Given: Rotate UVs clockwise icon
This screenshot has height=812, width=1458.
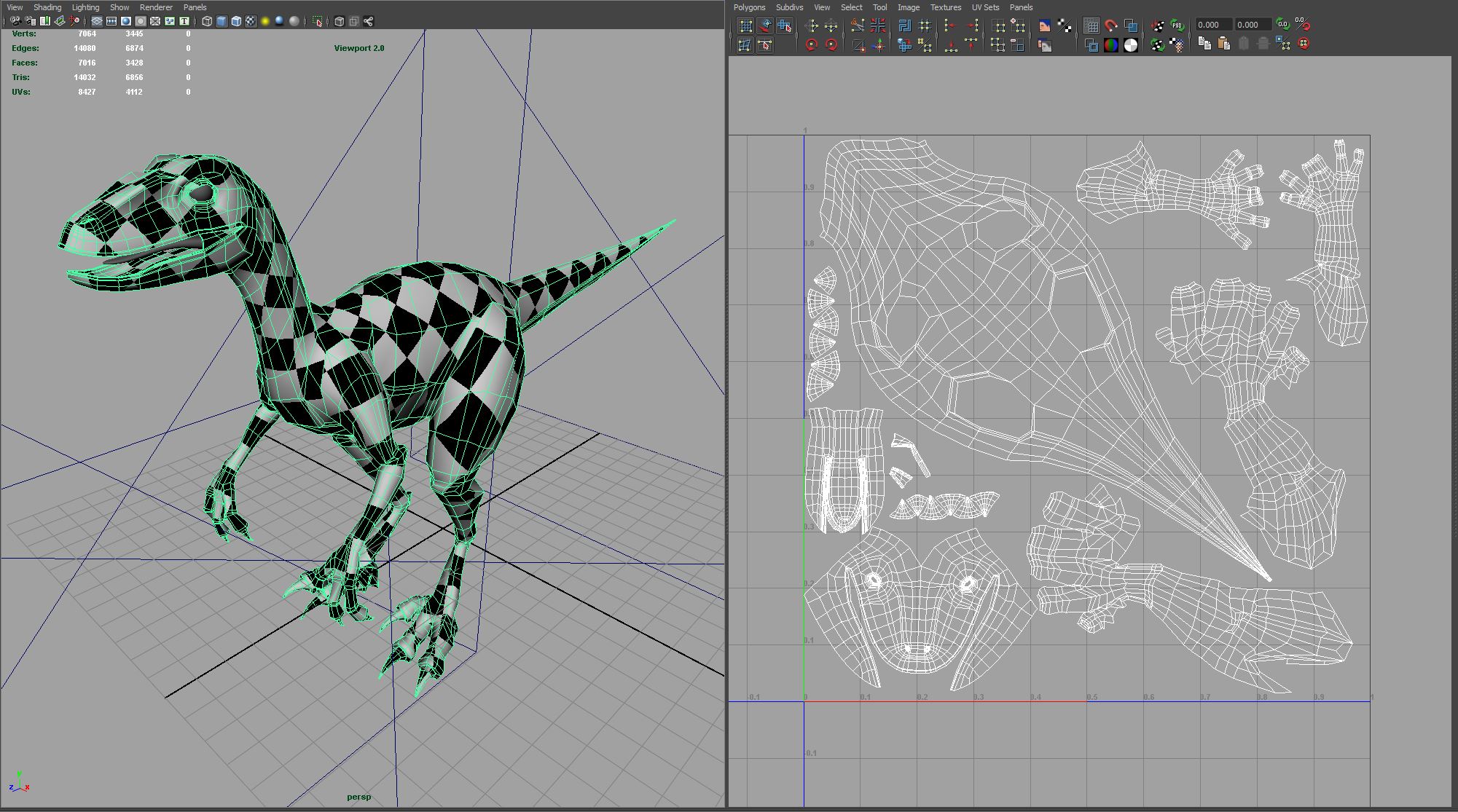Looking at the screenshot, I should [x=831, y=44].
